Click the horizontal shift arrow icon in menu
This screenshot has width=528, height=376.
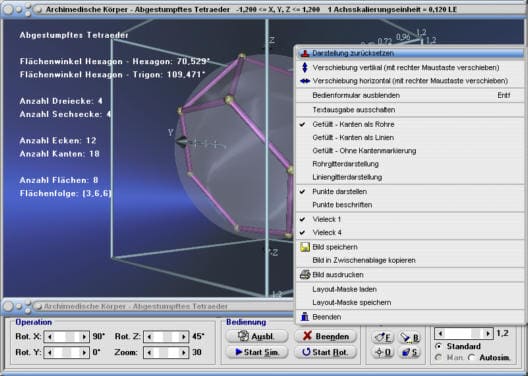tap(305, 81)
